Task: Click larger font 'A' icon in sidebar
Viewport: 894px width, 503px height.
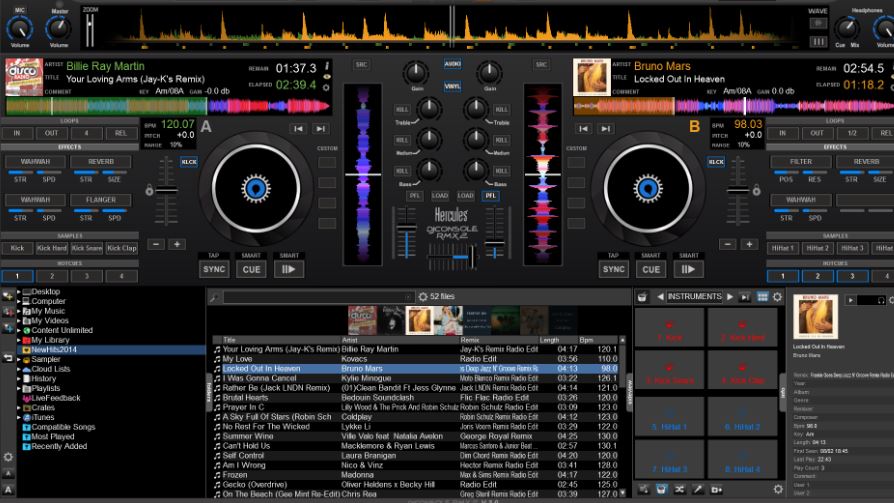Action: (x=8, y=489)
